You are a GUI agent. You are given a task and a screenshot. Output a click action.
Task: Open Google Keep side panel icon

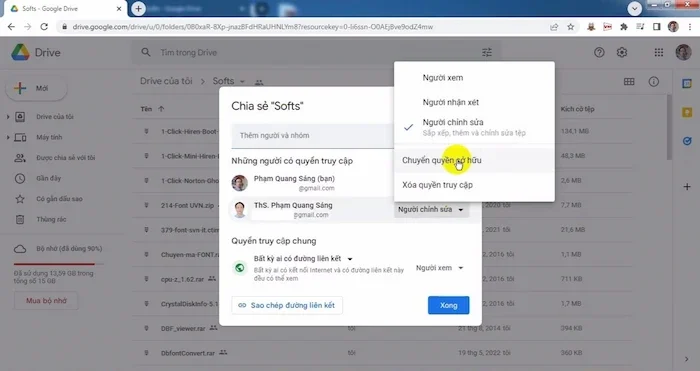687,113
